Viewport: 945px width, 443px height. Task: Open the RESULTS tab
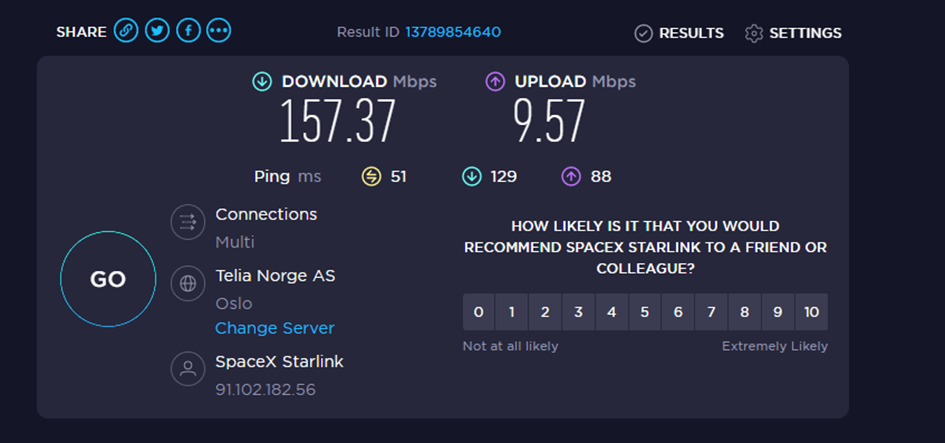(x=679, y=33)
